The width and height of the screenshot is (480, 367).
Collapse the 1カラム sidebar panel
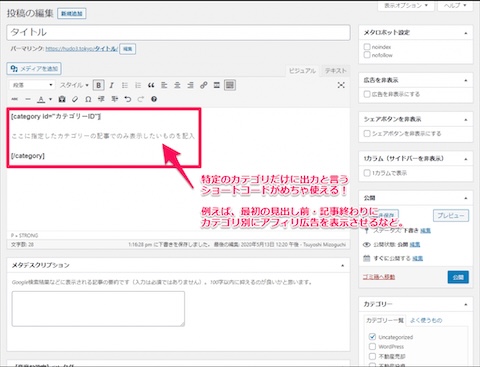(466, 159)
